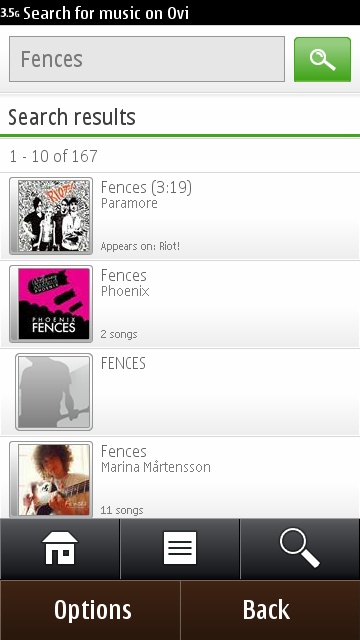Tap the '11 songs' label
The image size is (360, 640).
coord(122,510)
